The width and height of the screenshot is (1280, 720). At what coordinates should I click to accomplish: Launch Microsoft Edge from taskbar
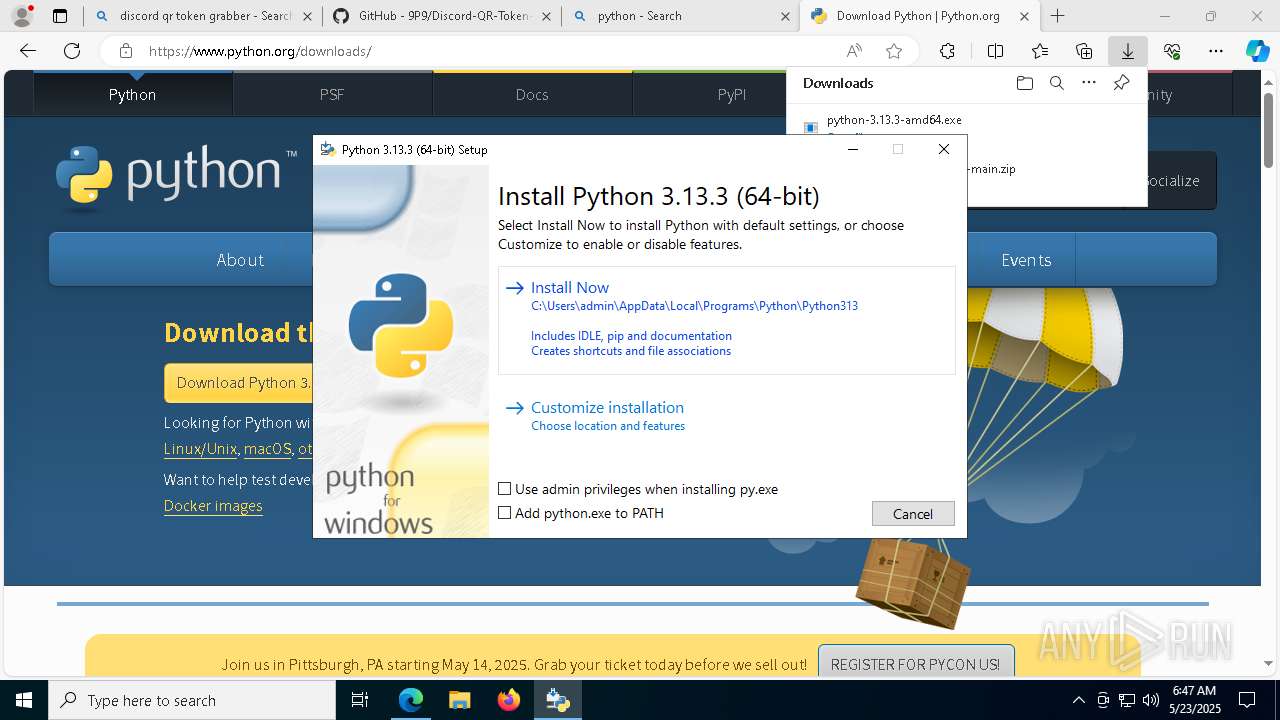click(x=411, y=700)
